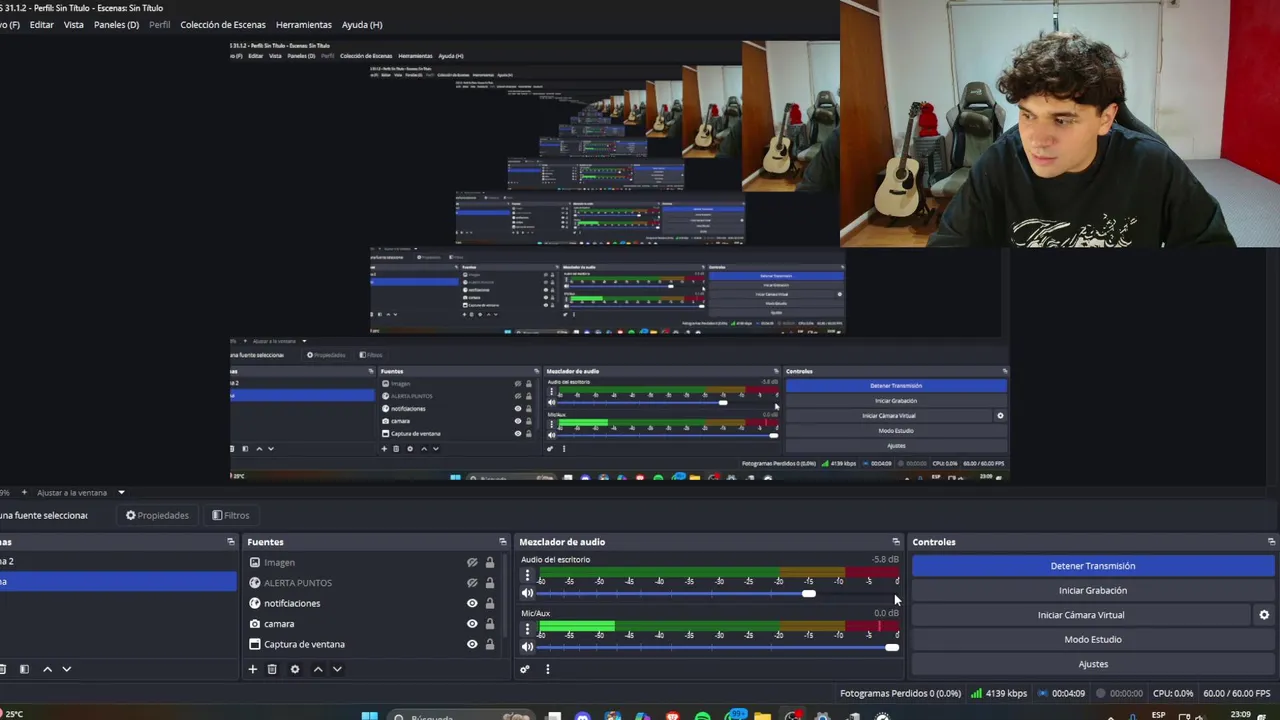This screenshot has width=1280, height=720.
Task: Open the virtual camera settings gear
Action: coord(1264,615)
